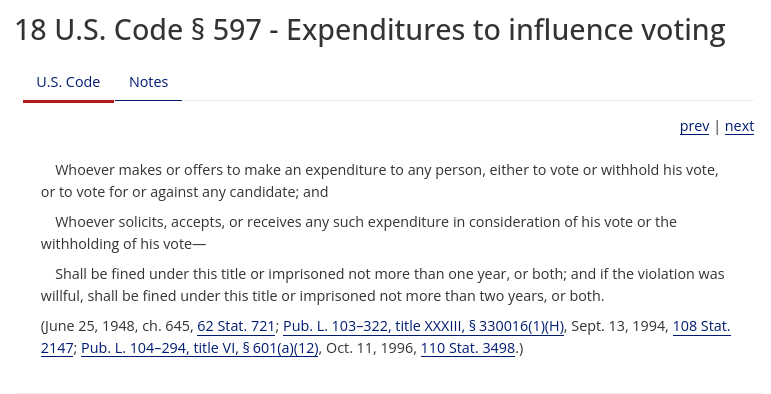This screenshot has height=394, width=771.
Task: Click the pipe separator between prev and next
Action: pos(717,126)
